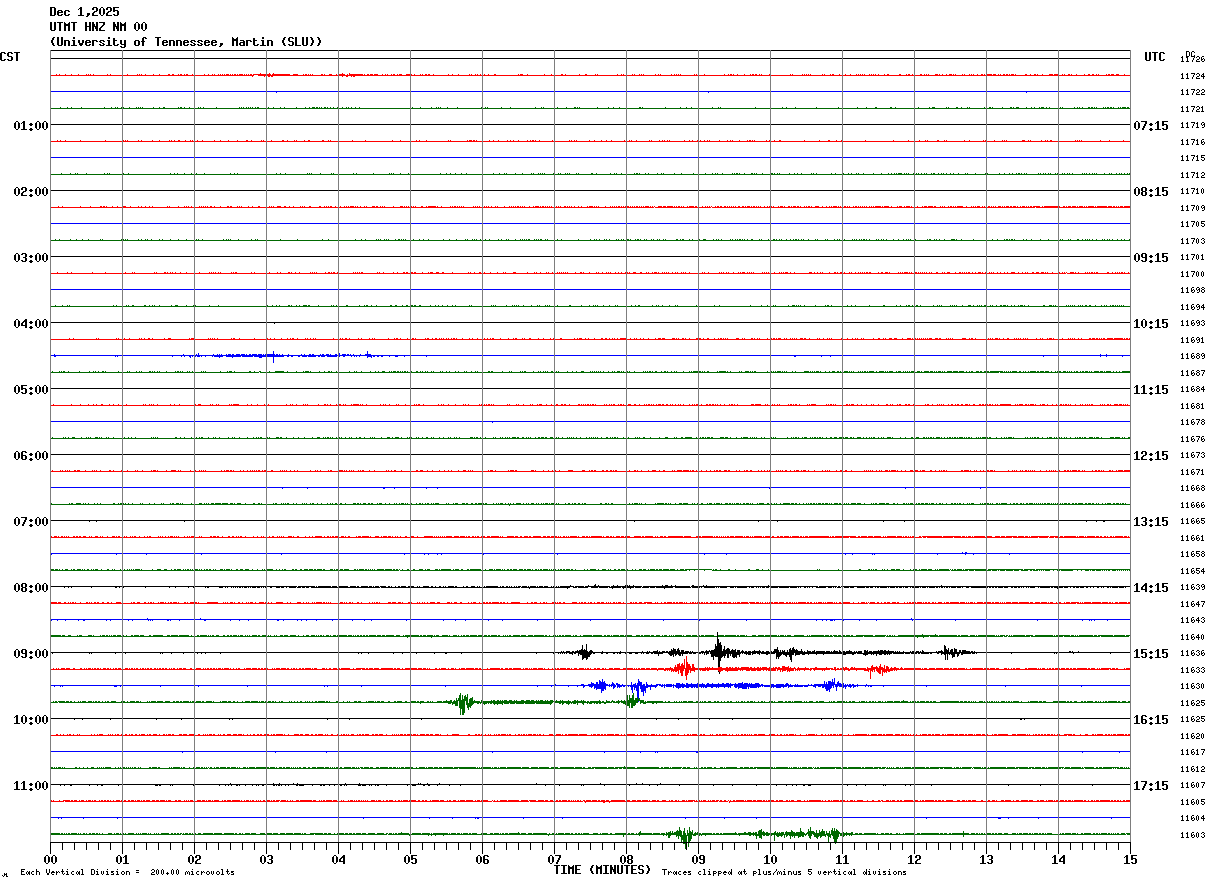Viewport: 1210px width, 886px height.
Task: Click the 'CST' time zone label
Action: 10,57
